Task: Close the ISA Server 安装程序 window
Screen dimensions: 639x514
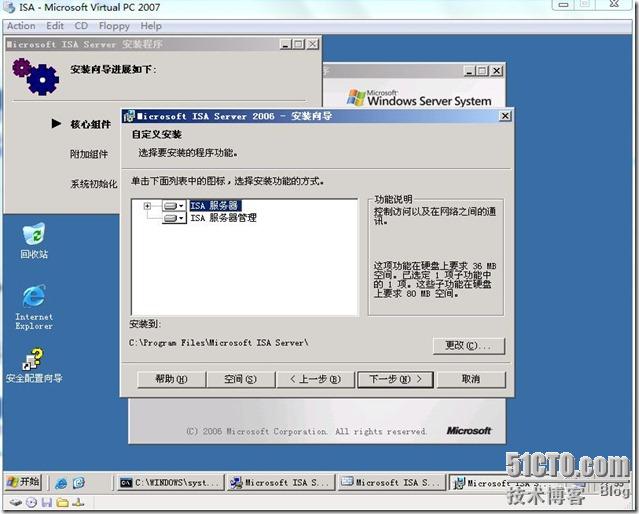Action: point(312,44)
